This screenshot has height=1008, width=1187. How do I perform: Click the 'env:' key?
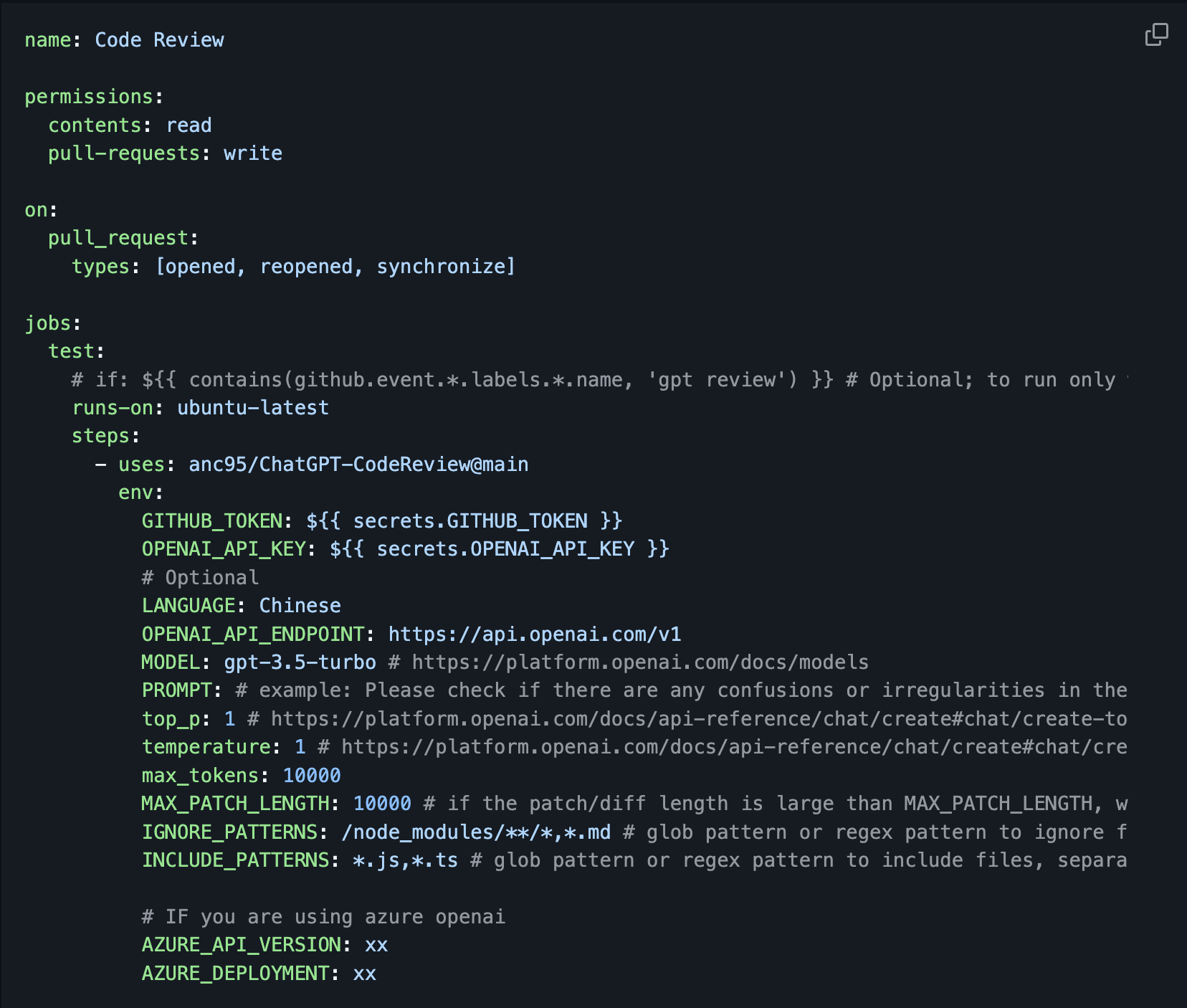[141, 493]
